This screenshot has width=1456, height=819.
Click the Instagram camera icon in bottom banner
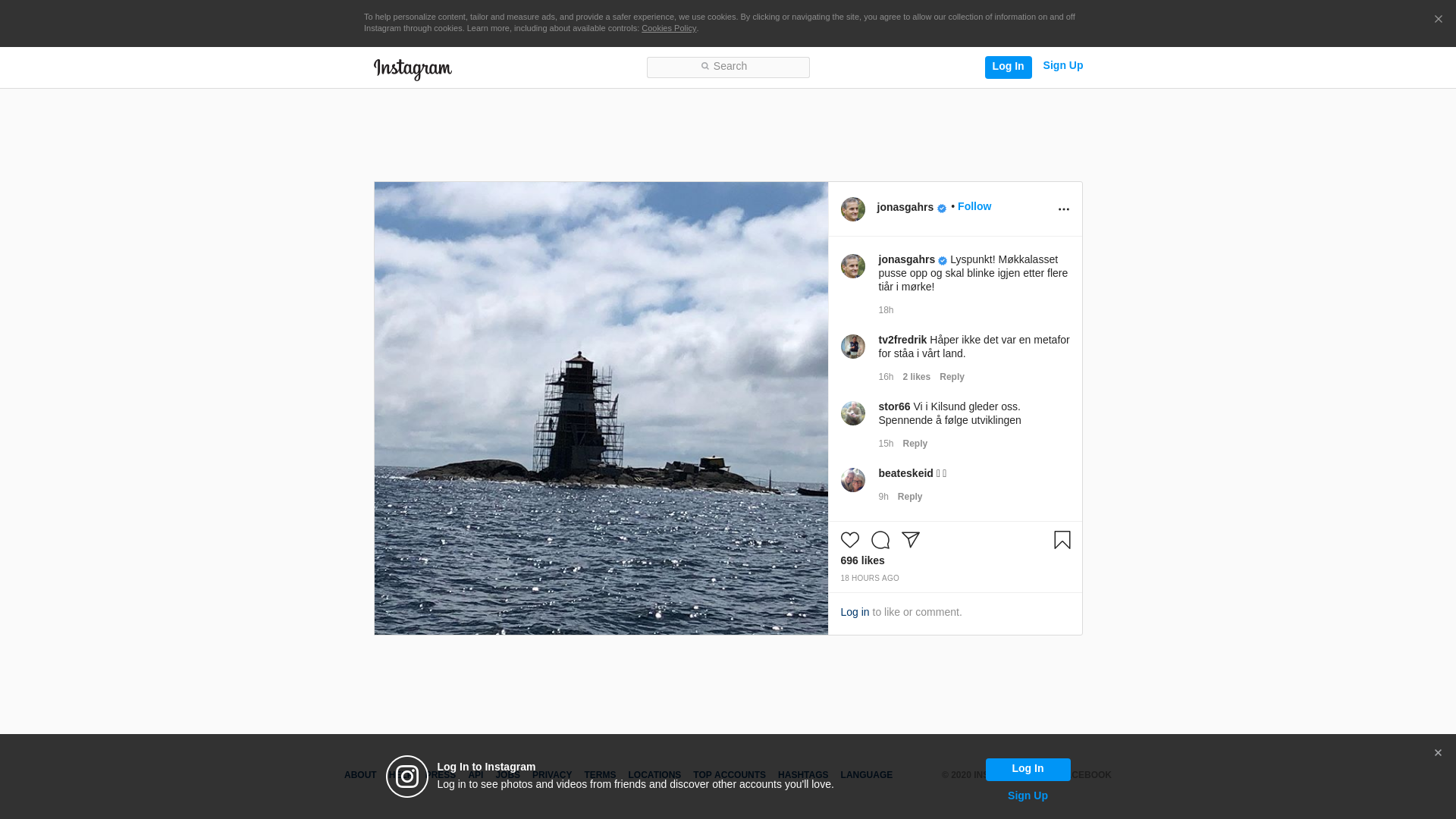(x=407, y=777)
